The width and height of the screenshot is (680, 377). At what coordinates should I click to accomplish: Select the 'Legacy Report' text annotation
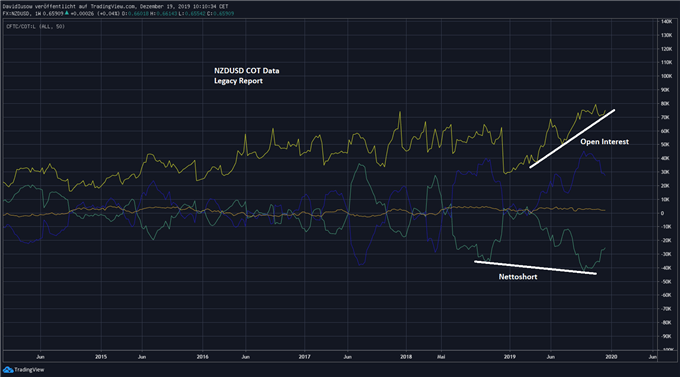pos(238,81)
